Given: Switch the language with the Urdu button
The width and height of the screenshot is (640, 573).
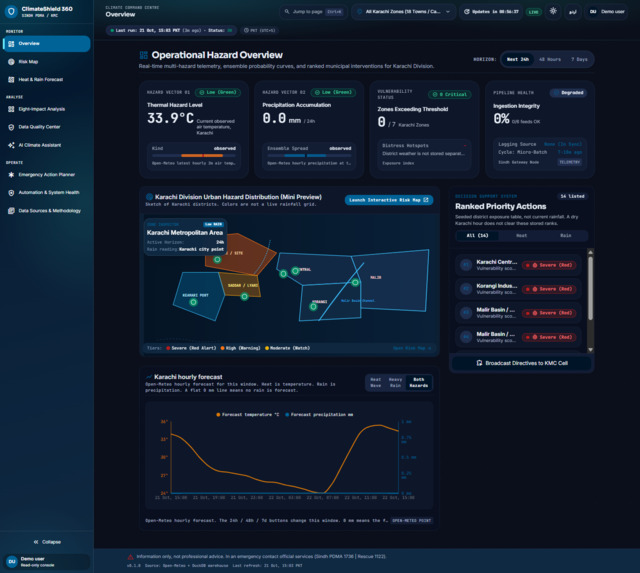Looking at the screenshot, I should (x=573, y=11).
